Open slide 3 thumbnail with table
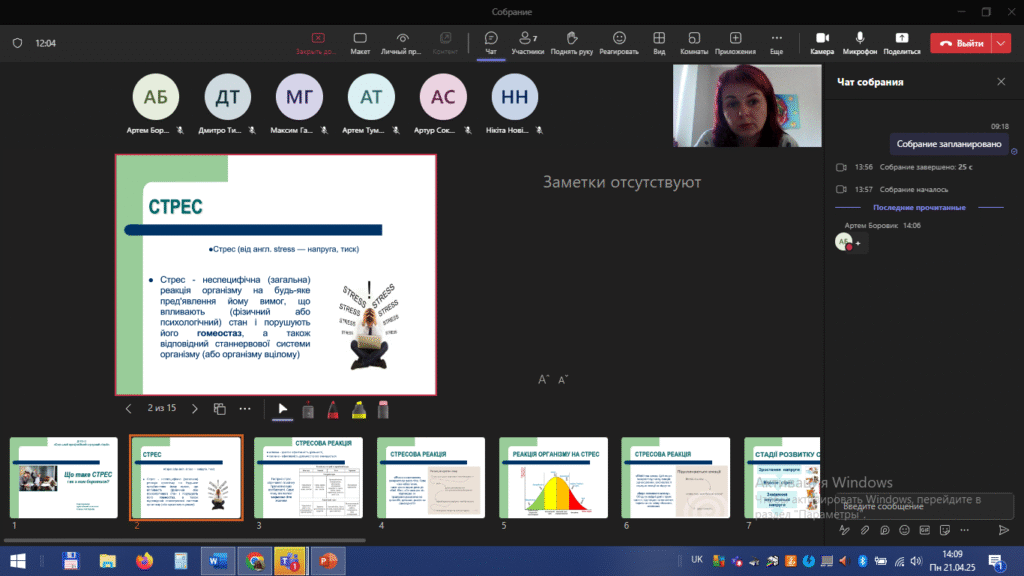 point(308,477)
